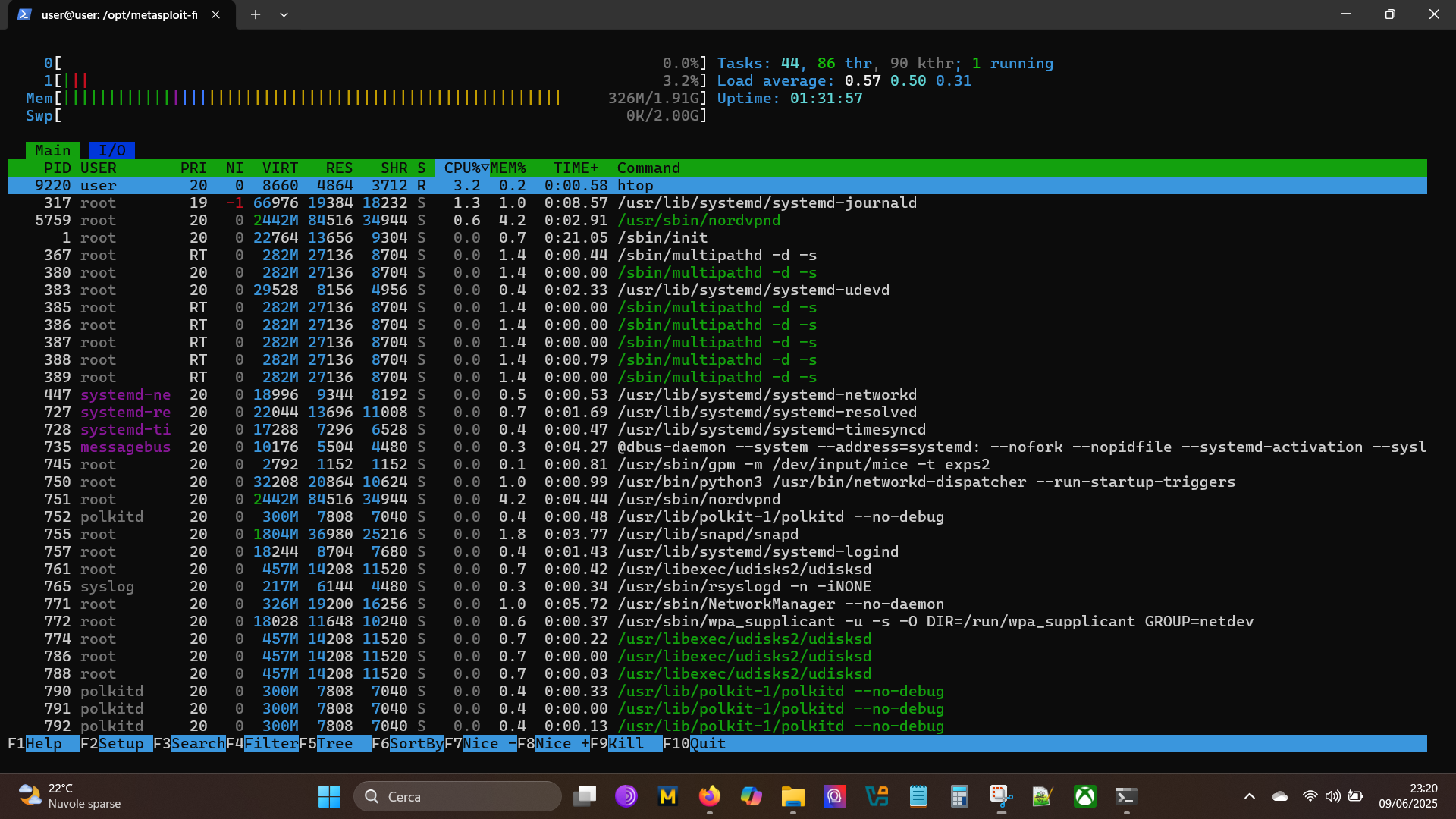1456x819 pixels.
Task: Open Copilot from taskbar
Action: pos(751,796)
